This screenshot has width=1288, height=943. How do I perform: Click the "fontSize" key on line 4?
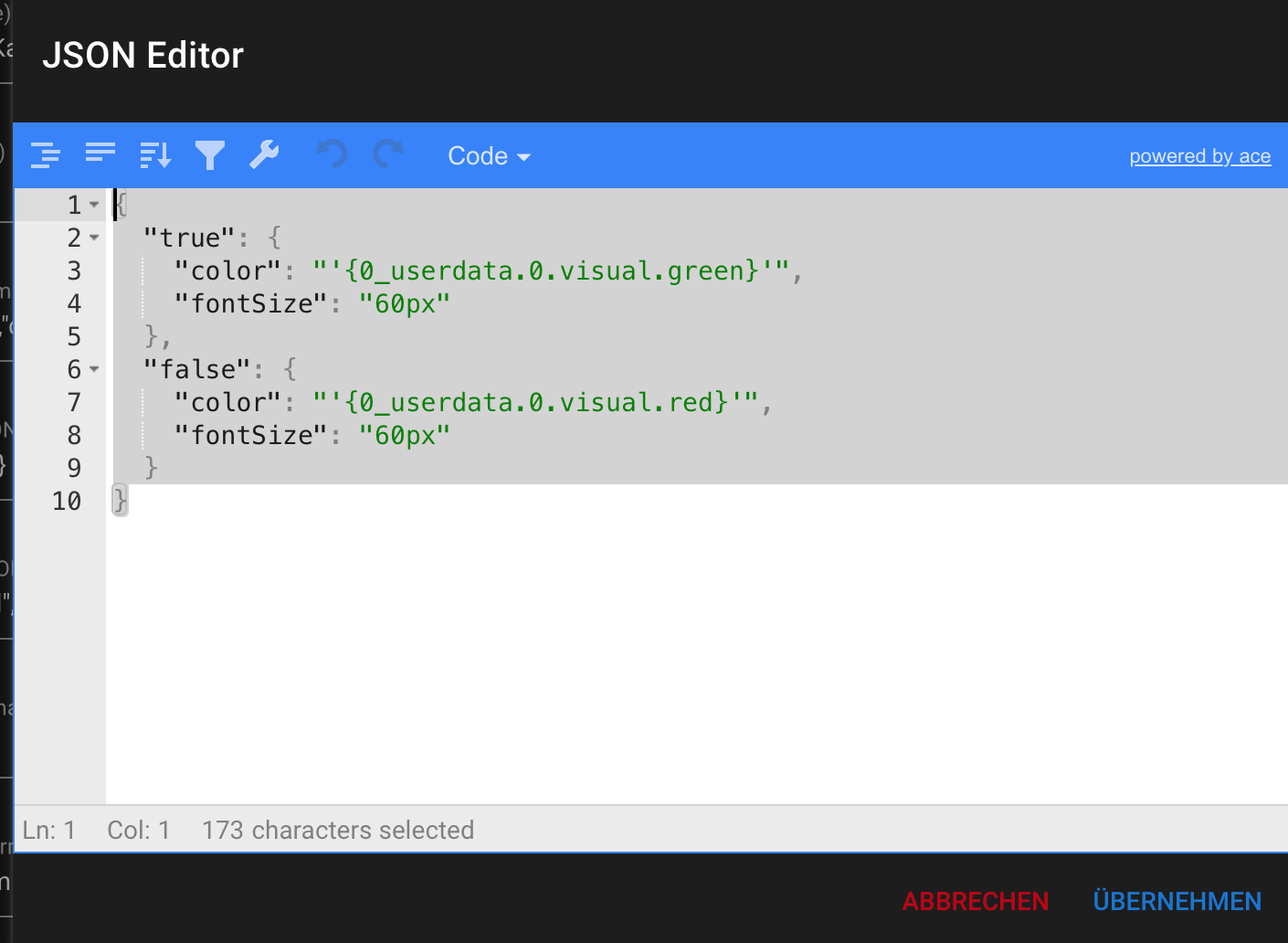click(x=251, y=303)
